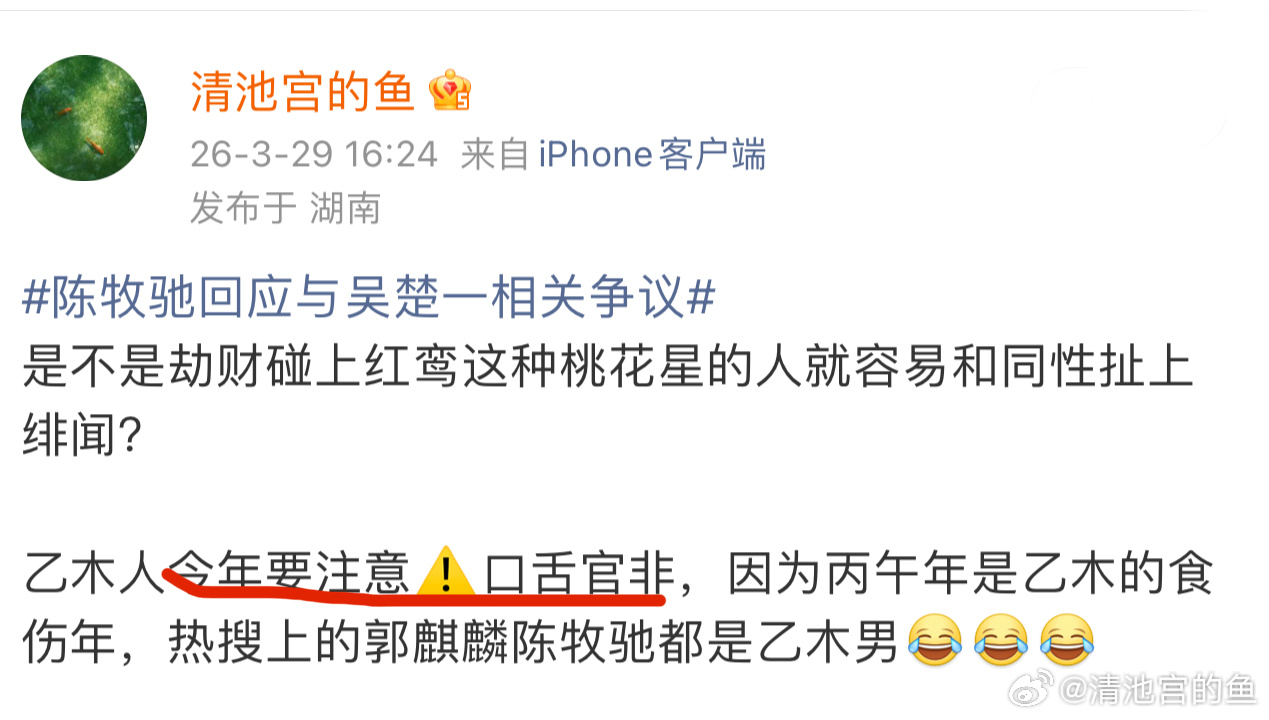Tap the username 清池宫的鱼
1269x720 pixels.
click(303, 93)
